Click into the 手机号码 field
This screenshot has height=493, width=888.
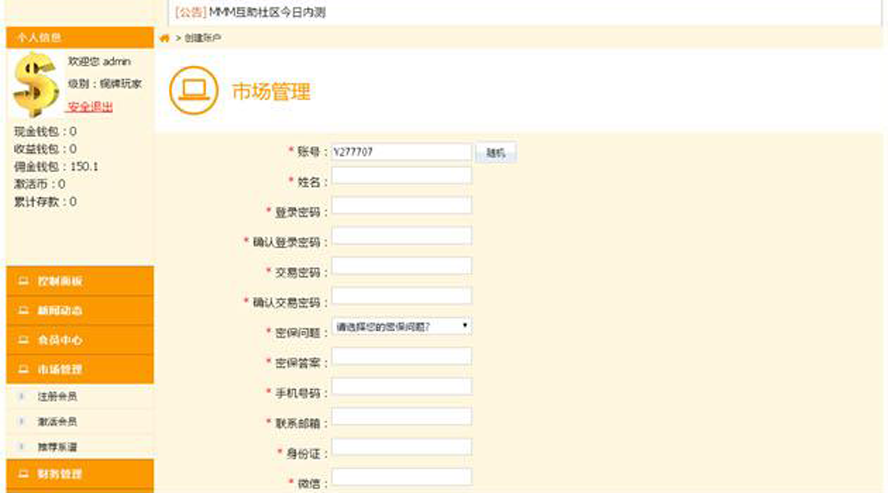[402, 387]
